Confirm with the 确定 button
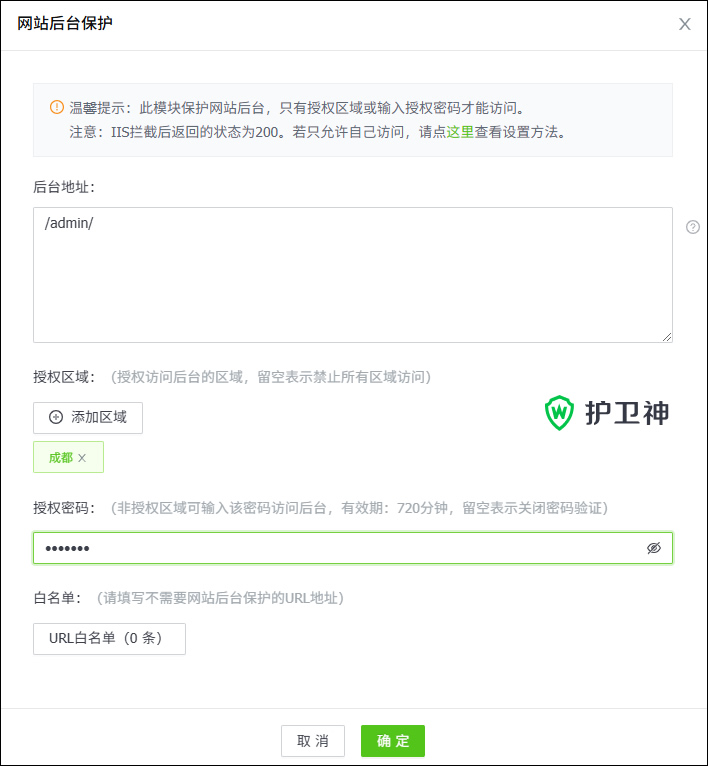The height and width of the screenshot is (766, 708). 393,741
